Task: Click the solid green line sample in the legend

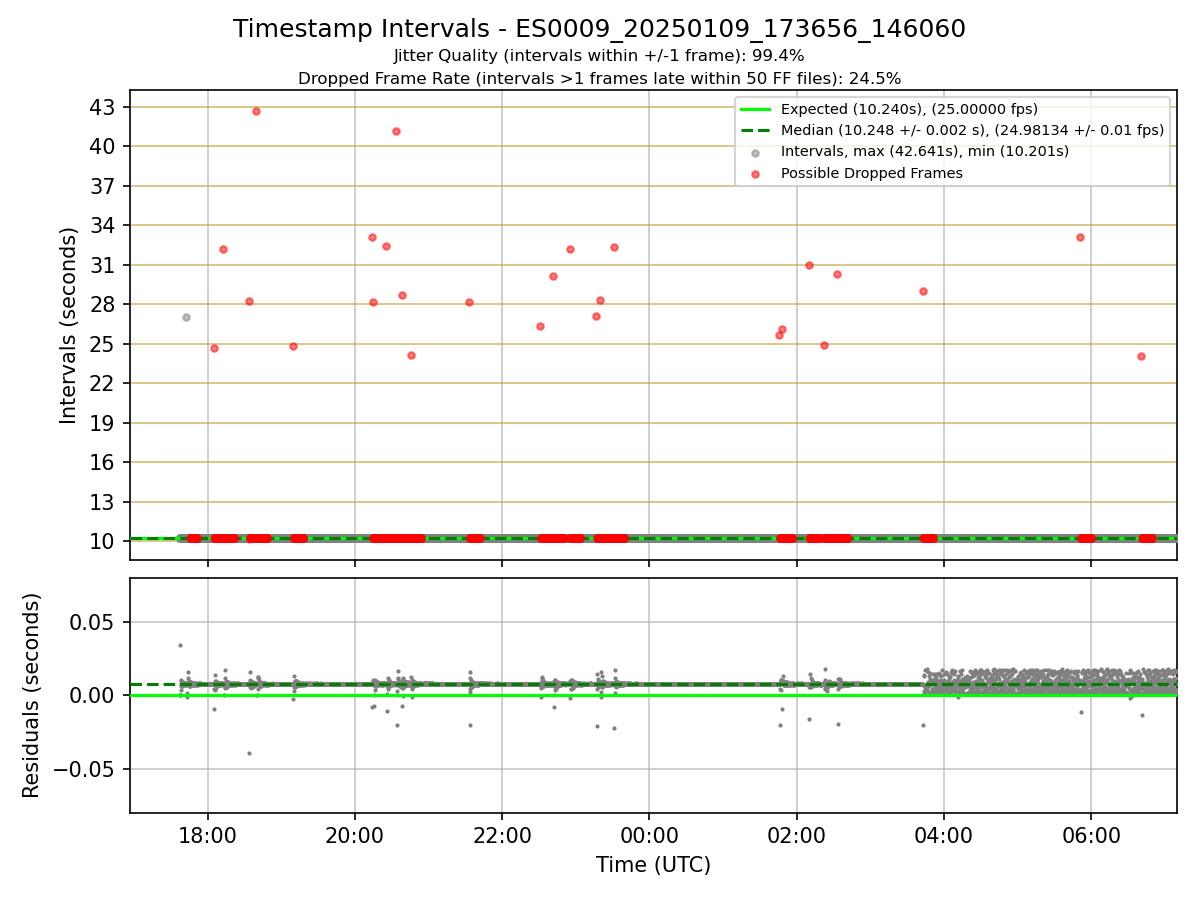Action: [x=755, y=109]
